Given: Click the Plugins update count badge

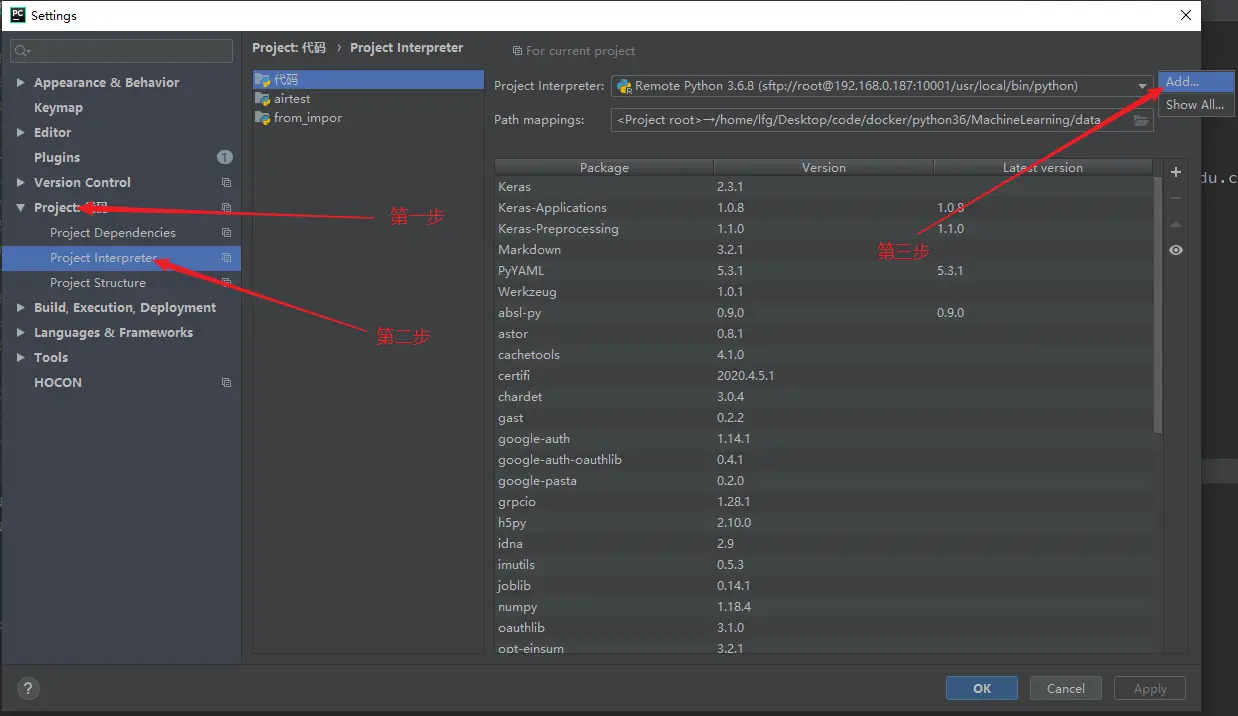Looking at the screenshot, I should pyautogui.click(x=224, y=157).
